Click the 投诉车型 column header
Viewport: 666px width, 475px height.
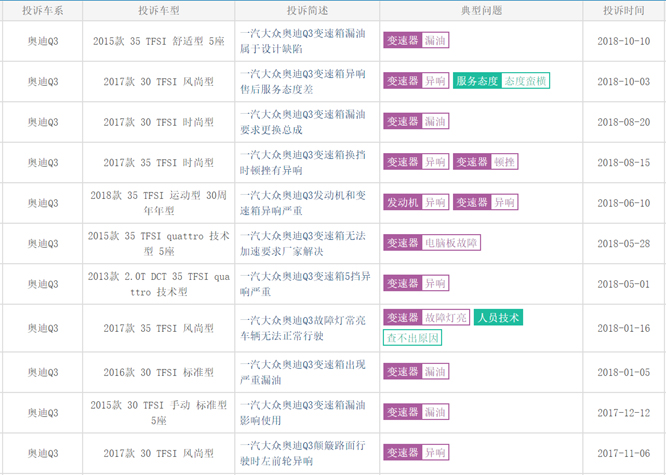(x=158, y=11)
